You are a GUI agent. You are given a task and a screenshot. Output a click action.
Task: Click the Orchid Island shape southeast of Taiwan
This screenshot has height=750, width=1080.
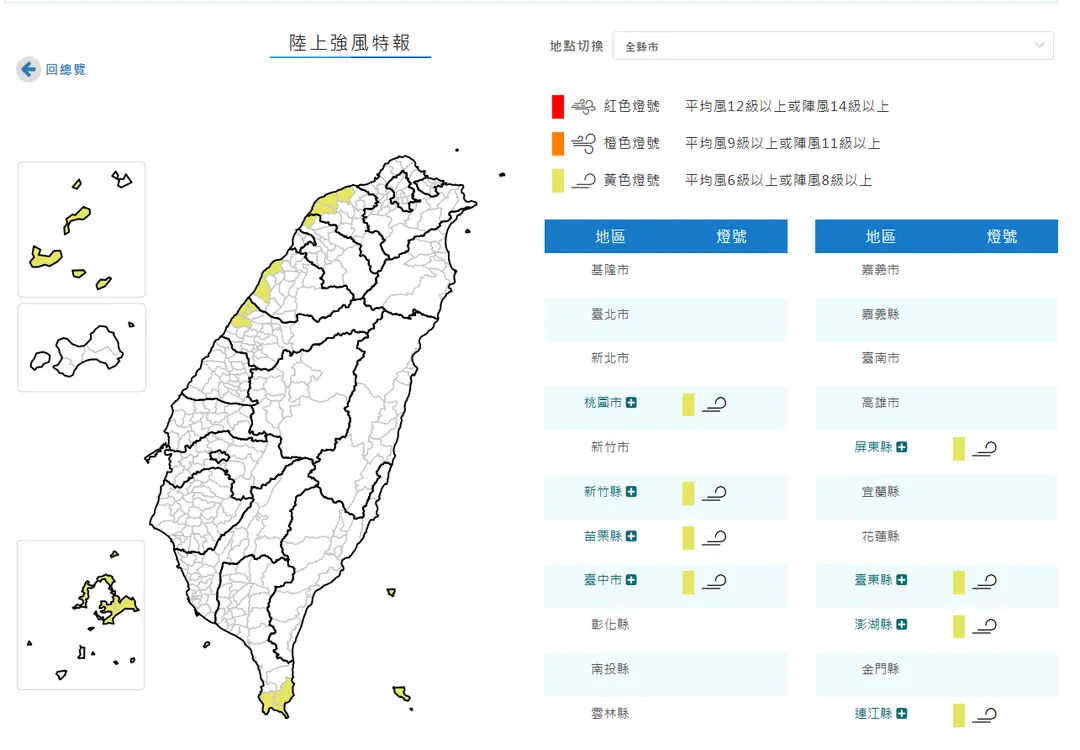(401, 693)
